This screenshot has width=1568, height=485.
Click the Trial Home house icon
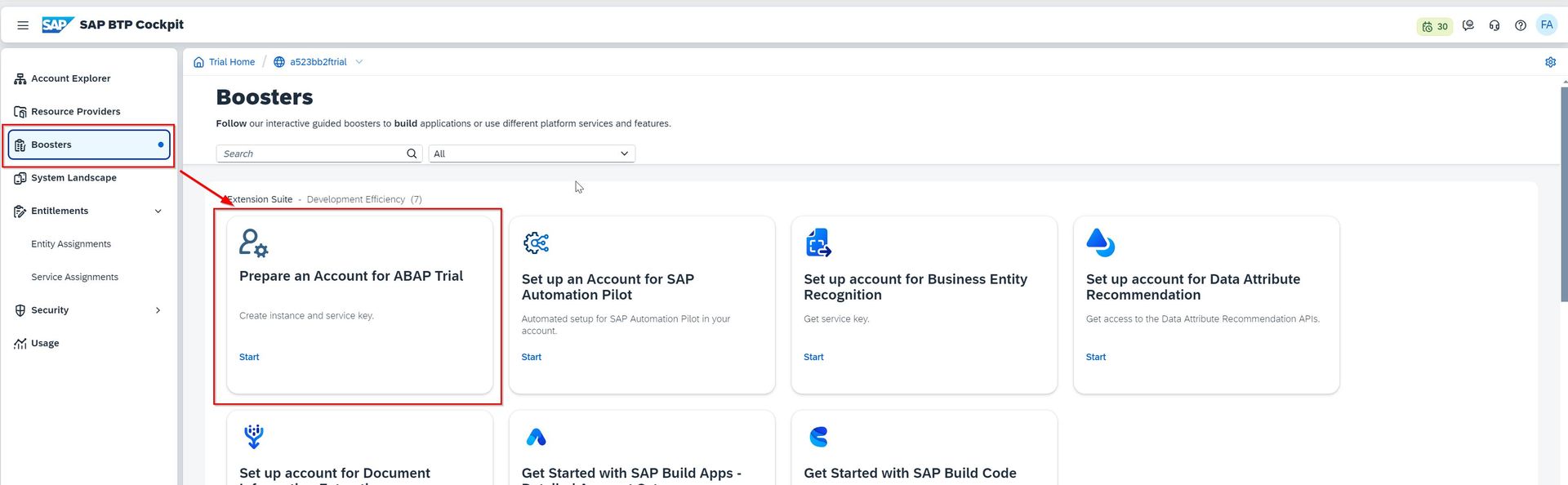click(x=198, y=62)
